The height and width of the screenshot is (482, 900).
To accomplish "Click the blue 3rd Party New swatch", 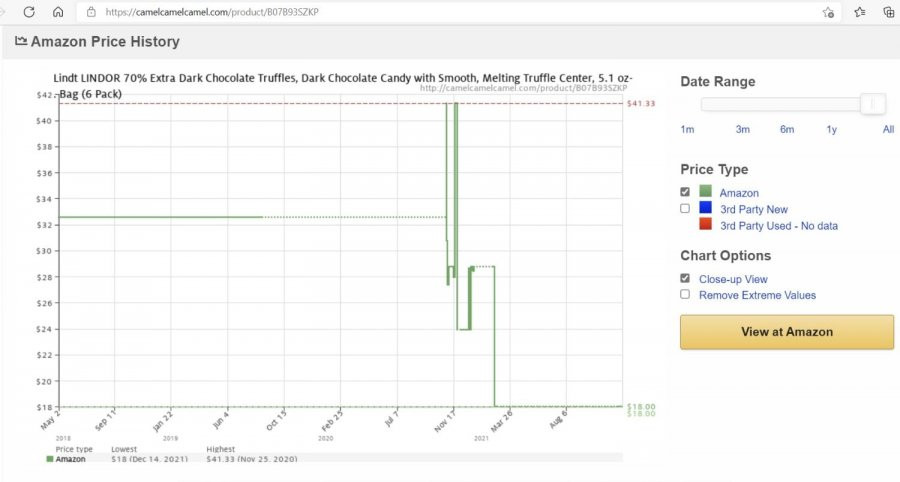I will pos(705,208).
